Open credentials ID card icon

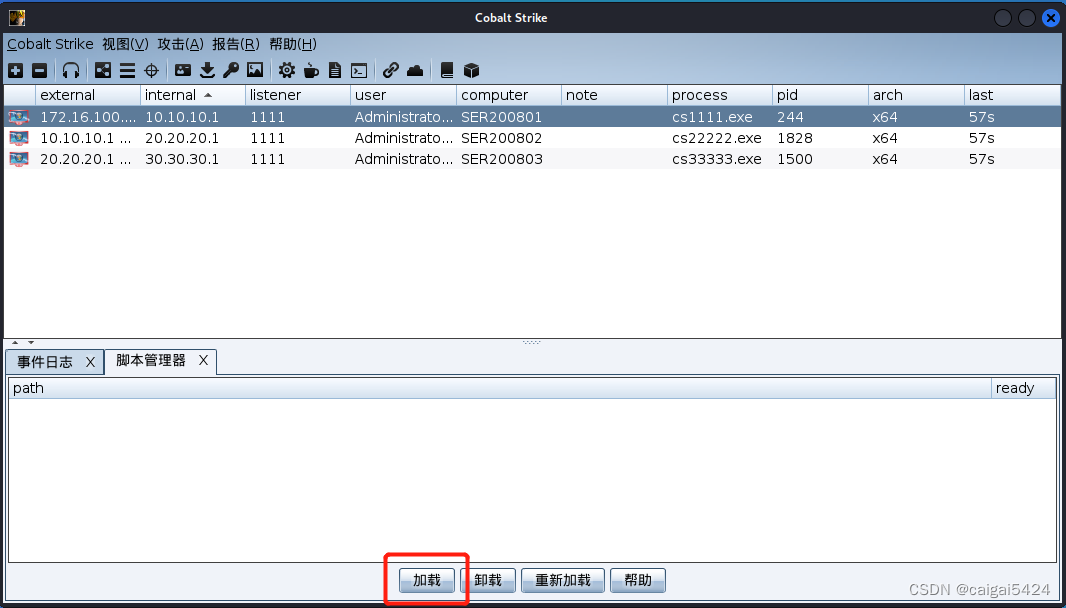pyautogui.click(x=183, y=70)
